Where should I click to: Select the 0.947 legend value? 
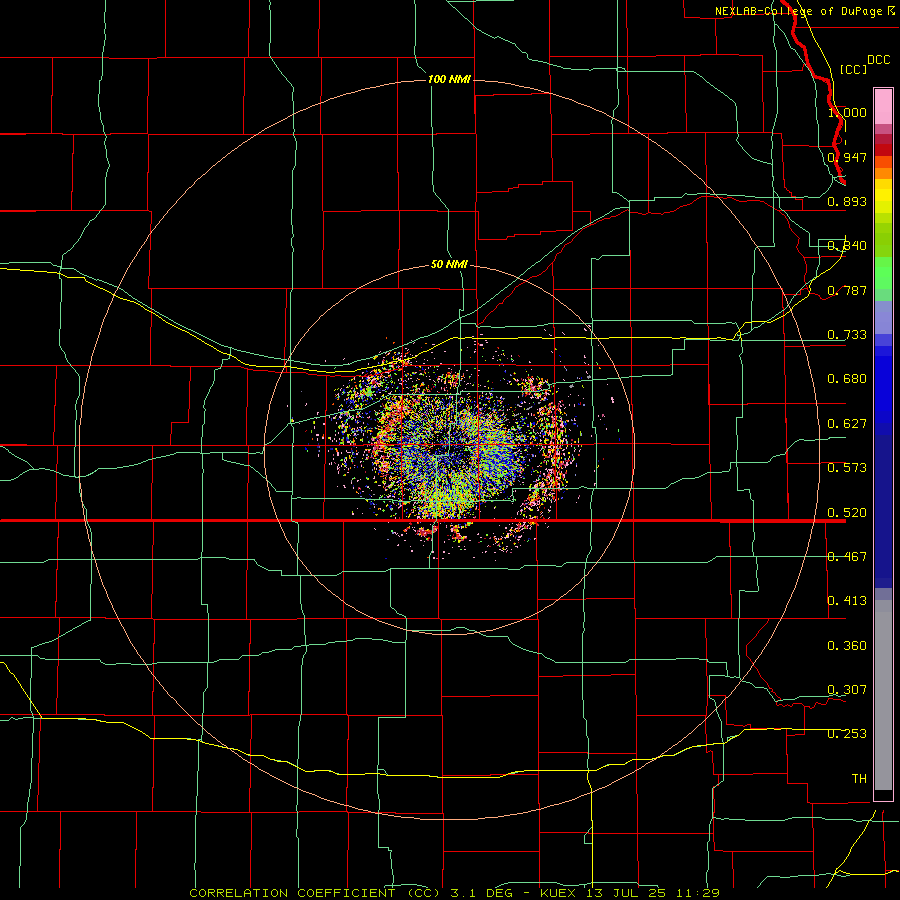tap(847, 157)
